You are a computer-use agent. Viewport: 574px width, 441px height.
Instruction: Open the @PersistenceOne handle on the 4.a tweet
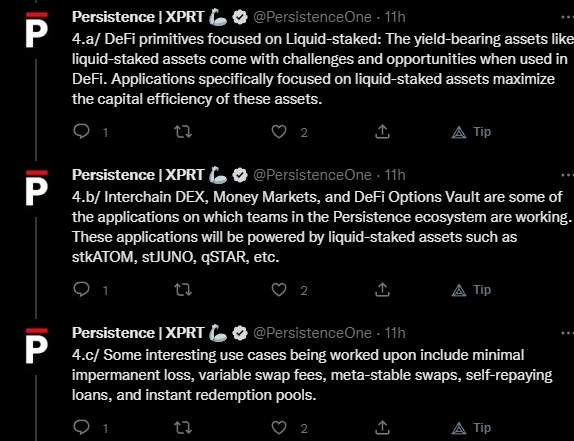pos(312,17)
